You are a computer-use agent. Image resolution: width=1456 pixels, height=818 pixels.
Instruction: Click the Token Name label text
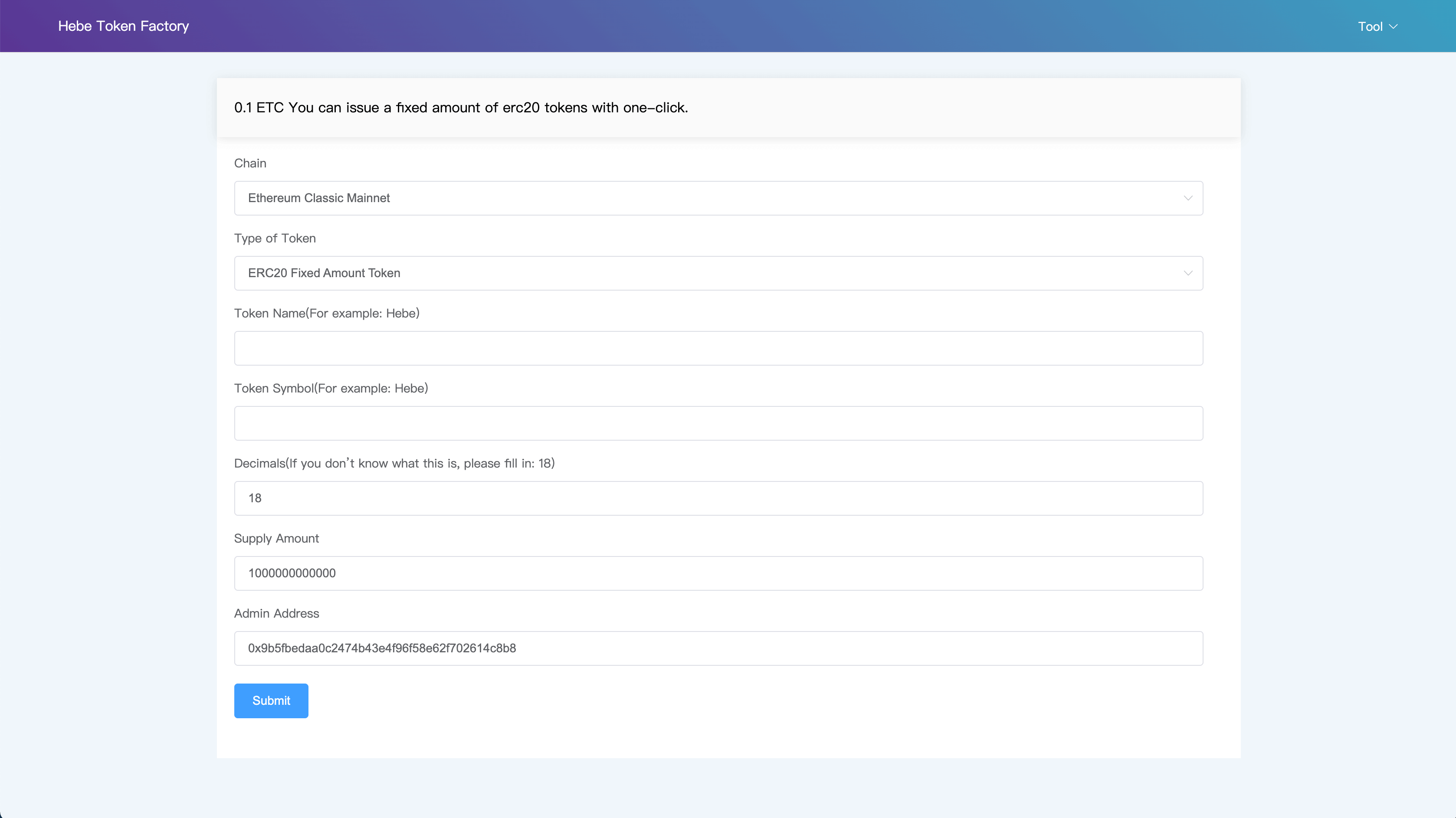pos(327,314)
